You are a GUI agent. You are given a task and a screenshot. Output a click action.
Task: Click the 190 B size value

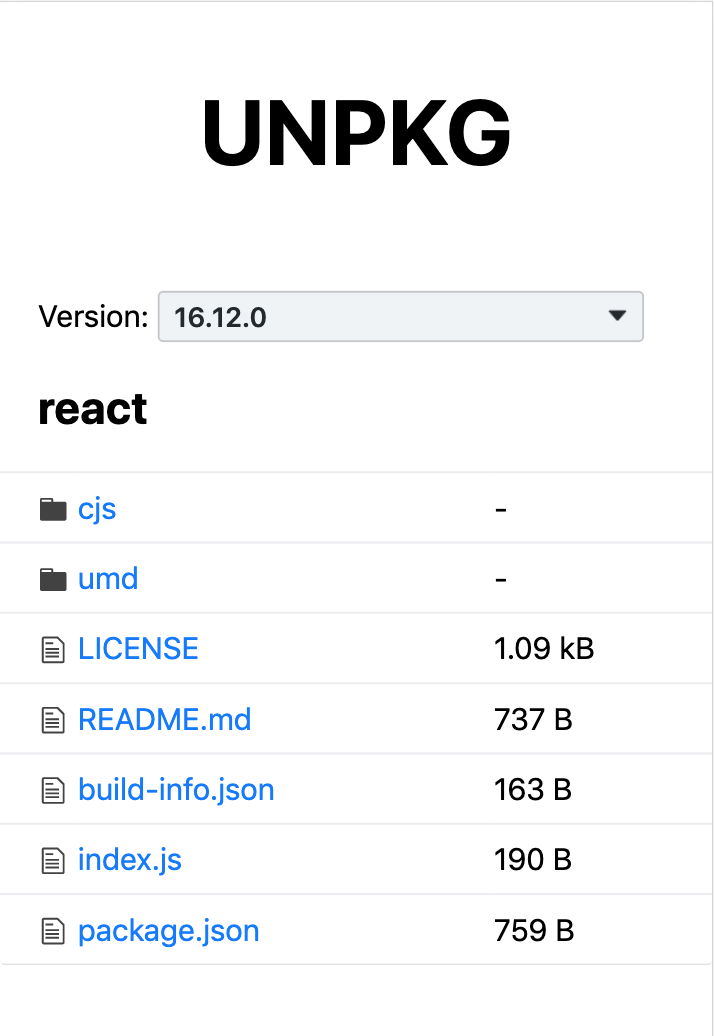click(533, 860)
